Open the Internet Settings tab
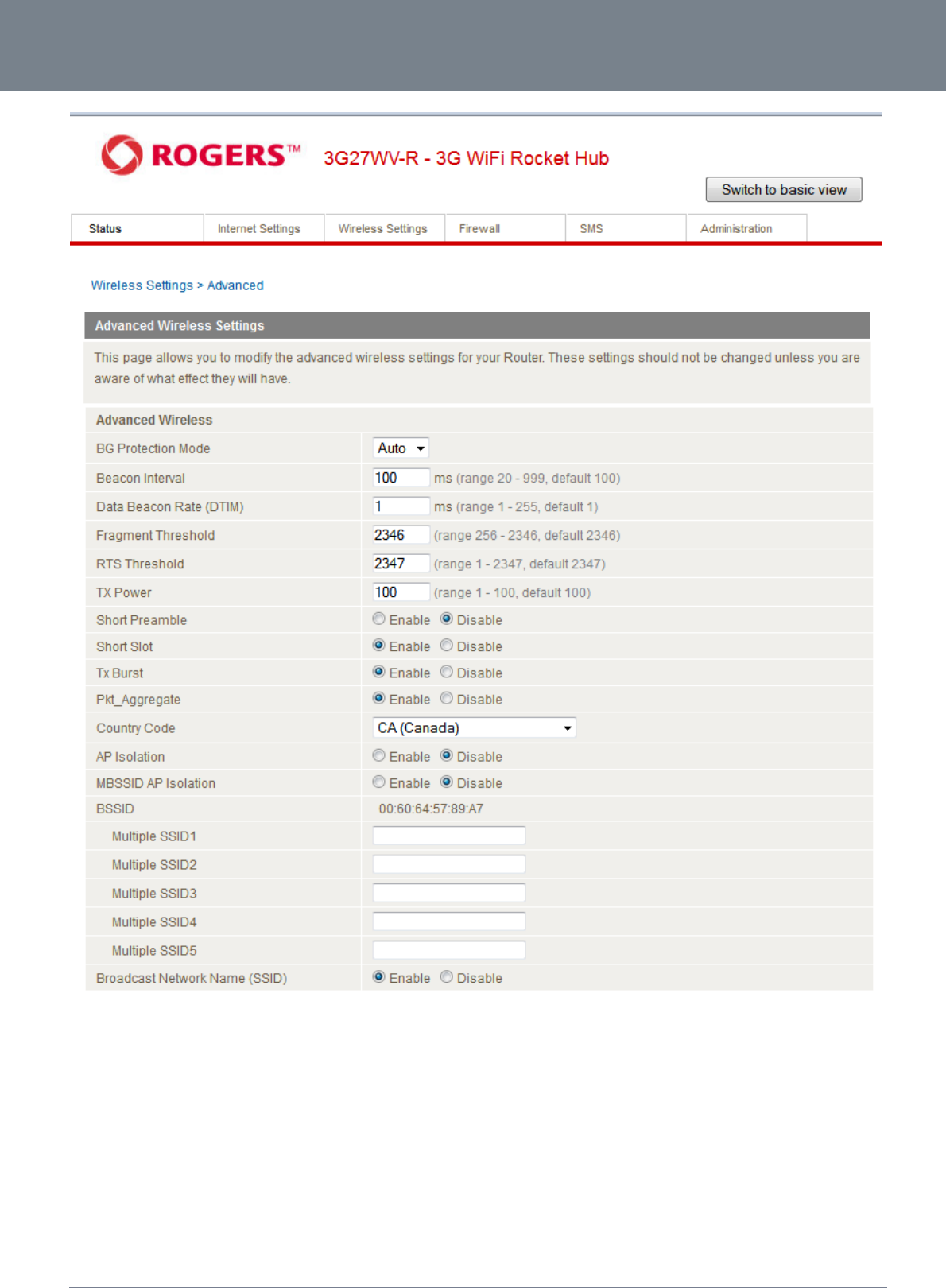 (x=263, y=228)
